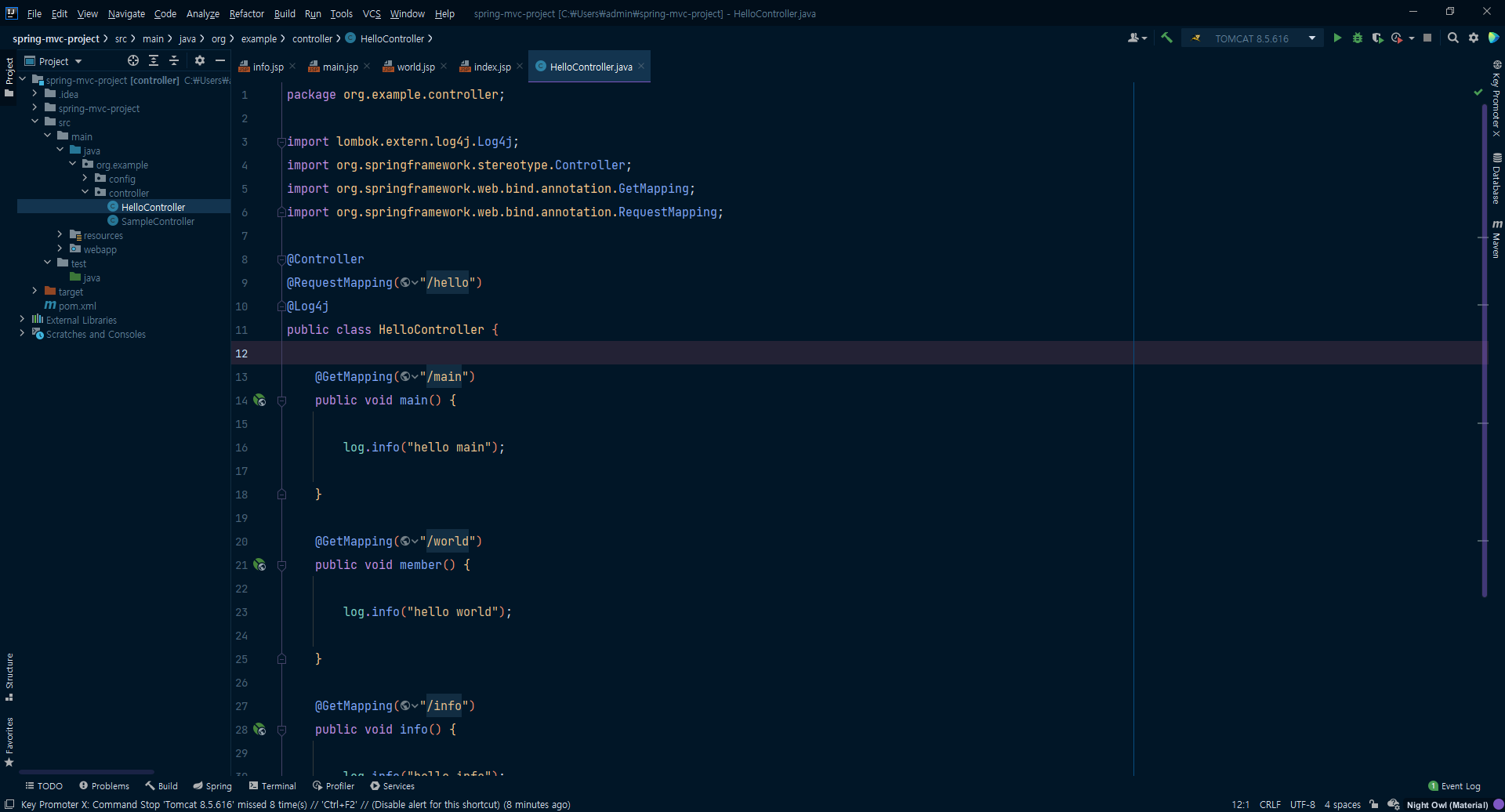This screenshot has height=812, width=1505.
Task: Toggle file read-only lock in status bar
Action: (1374, 805)
